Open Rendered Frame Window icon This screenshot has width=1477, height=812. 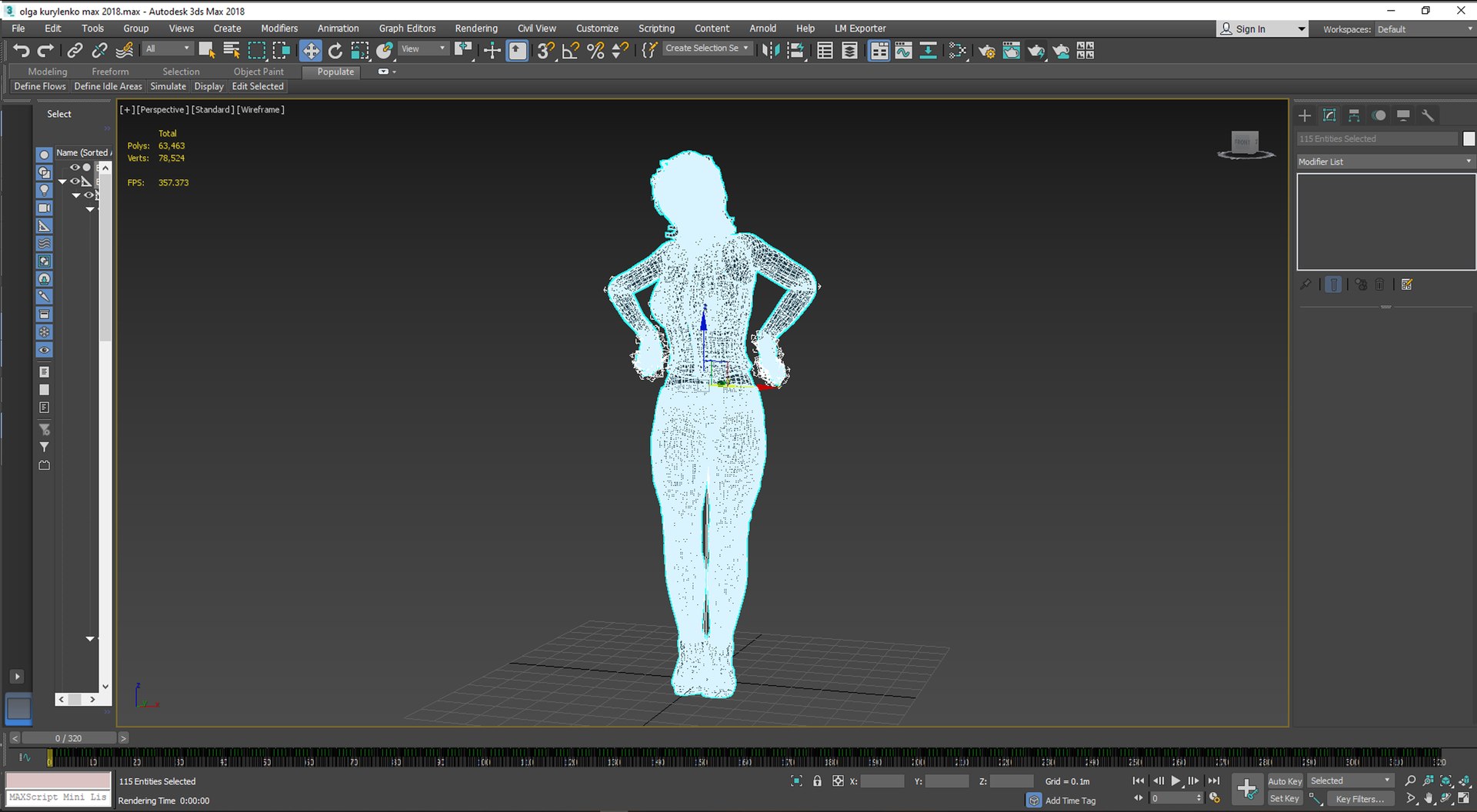[x=1012, y=51]
